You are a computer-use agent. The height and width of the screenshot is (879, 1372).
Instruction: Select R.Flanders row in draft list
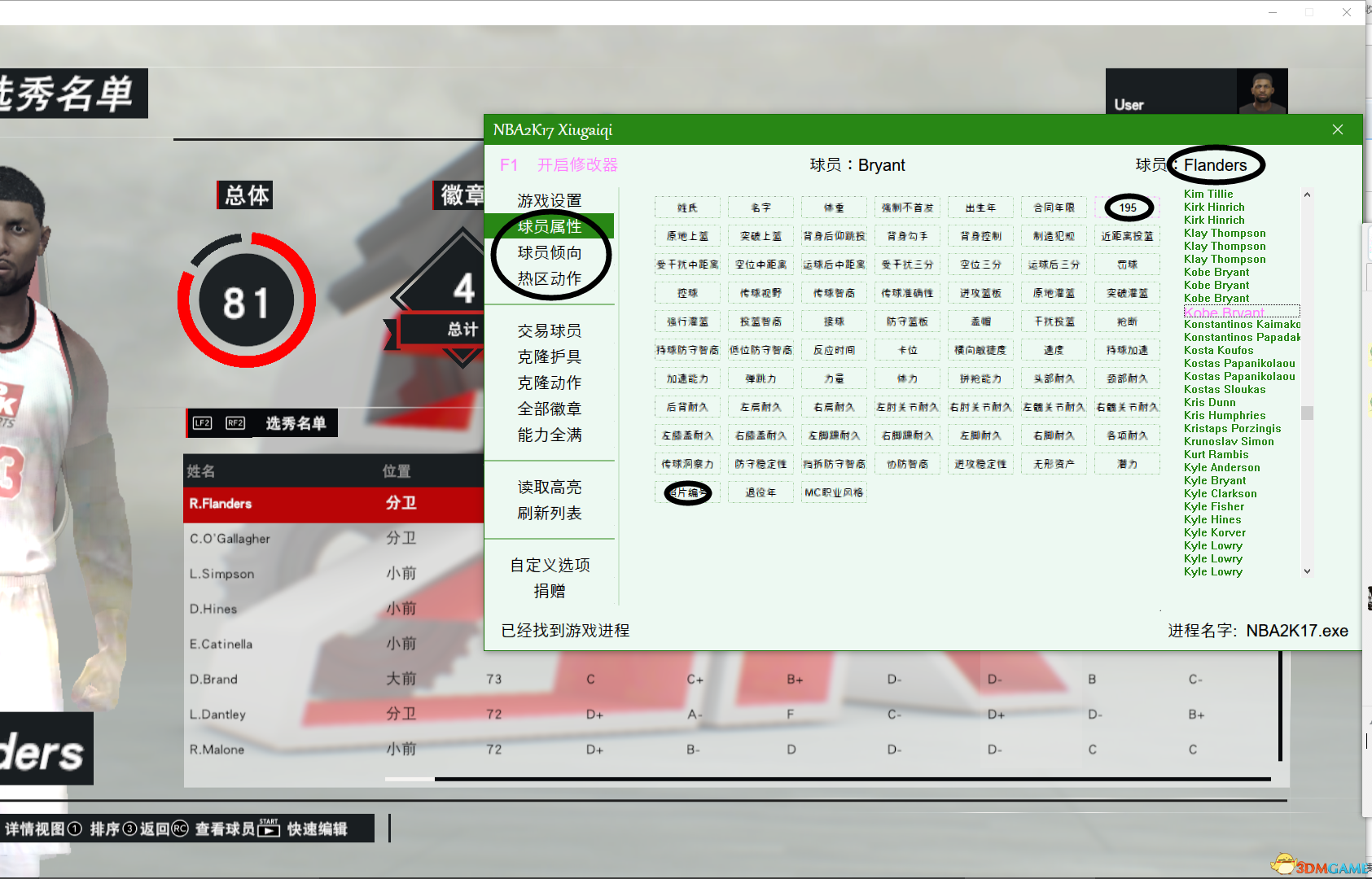coord(334,504)
